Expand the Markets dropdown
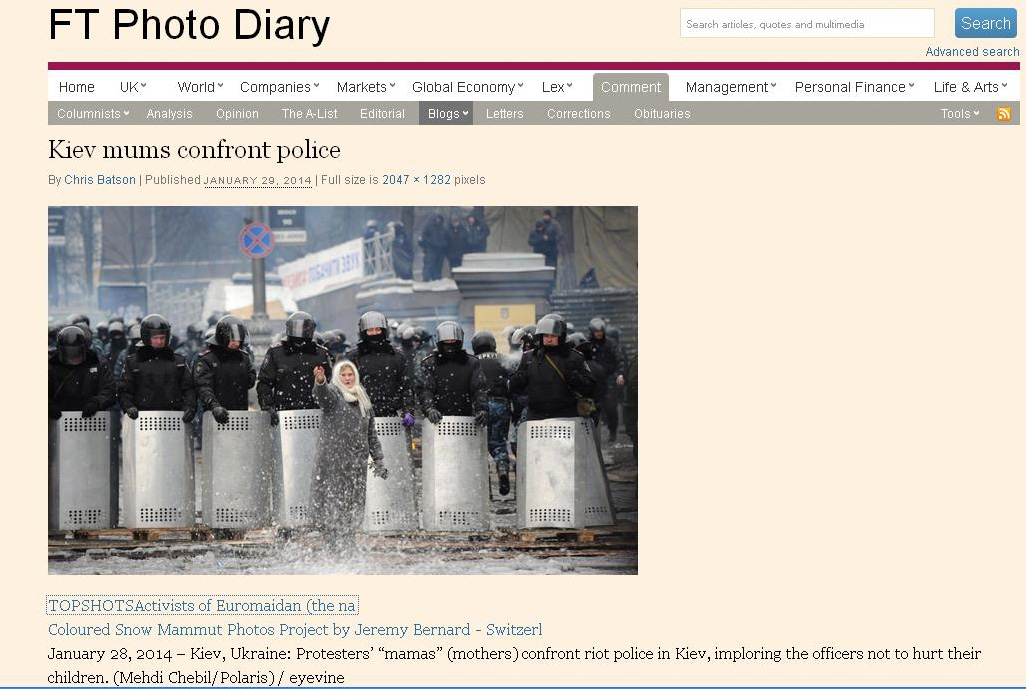 pyautogui.click(x=366, y=87)
